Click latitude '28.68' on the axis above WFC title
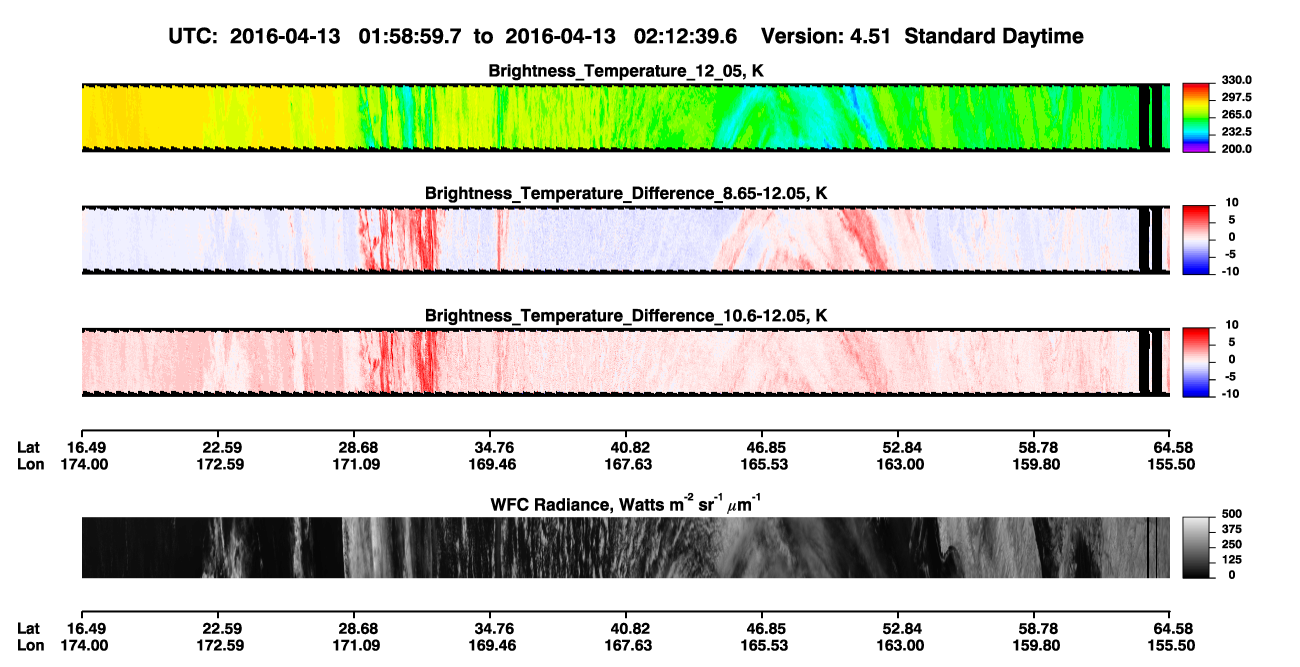Image resolution: width=1300 pixels, height=667 pixels. click(x=358, y=448)
